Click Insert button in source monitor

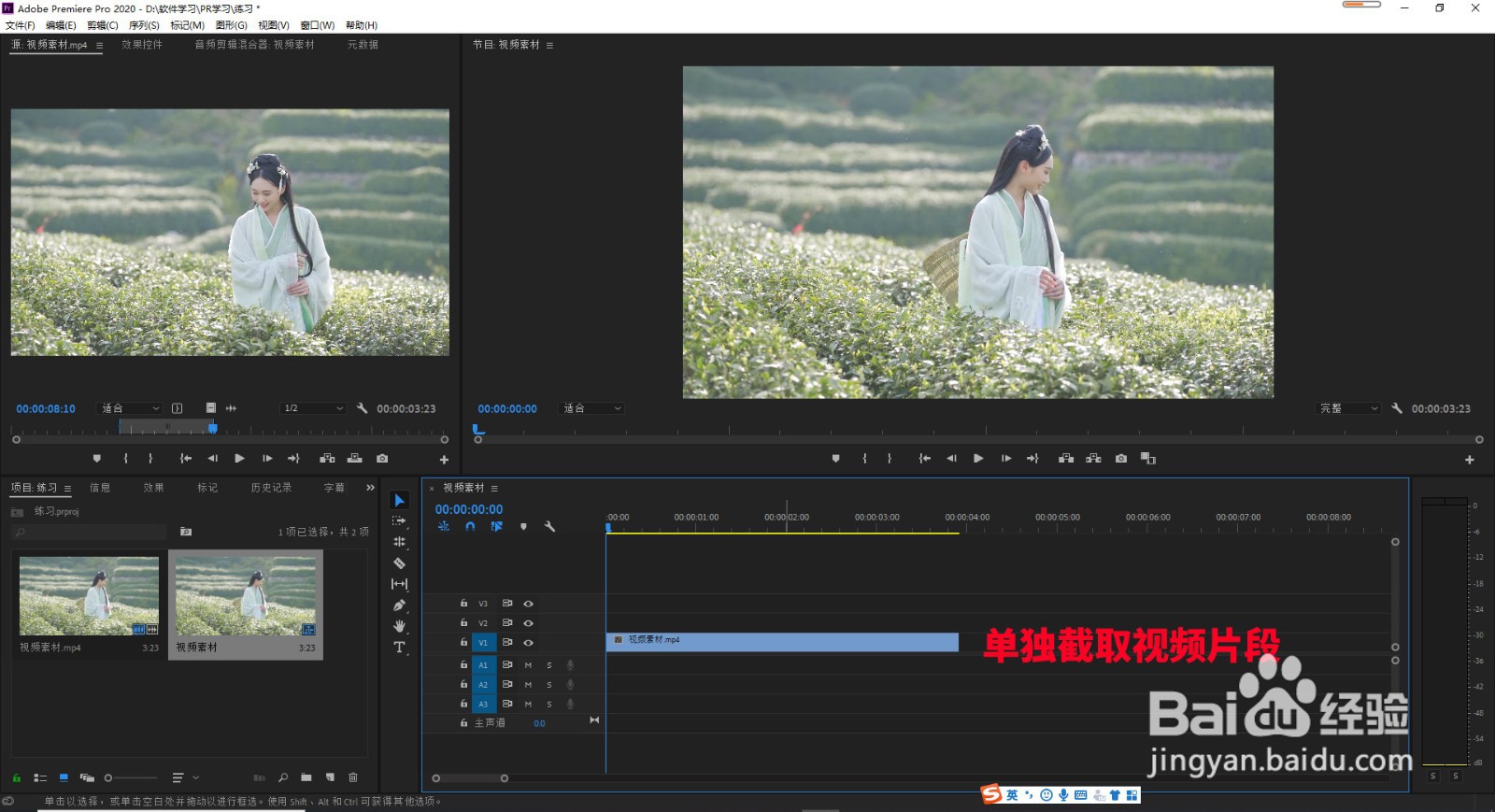point(327,459)
